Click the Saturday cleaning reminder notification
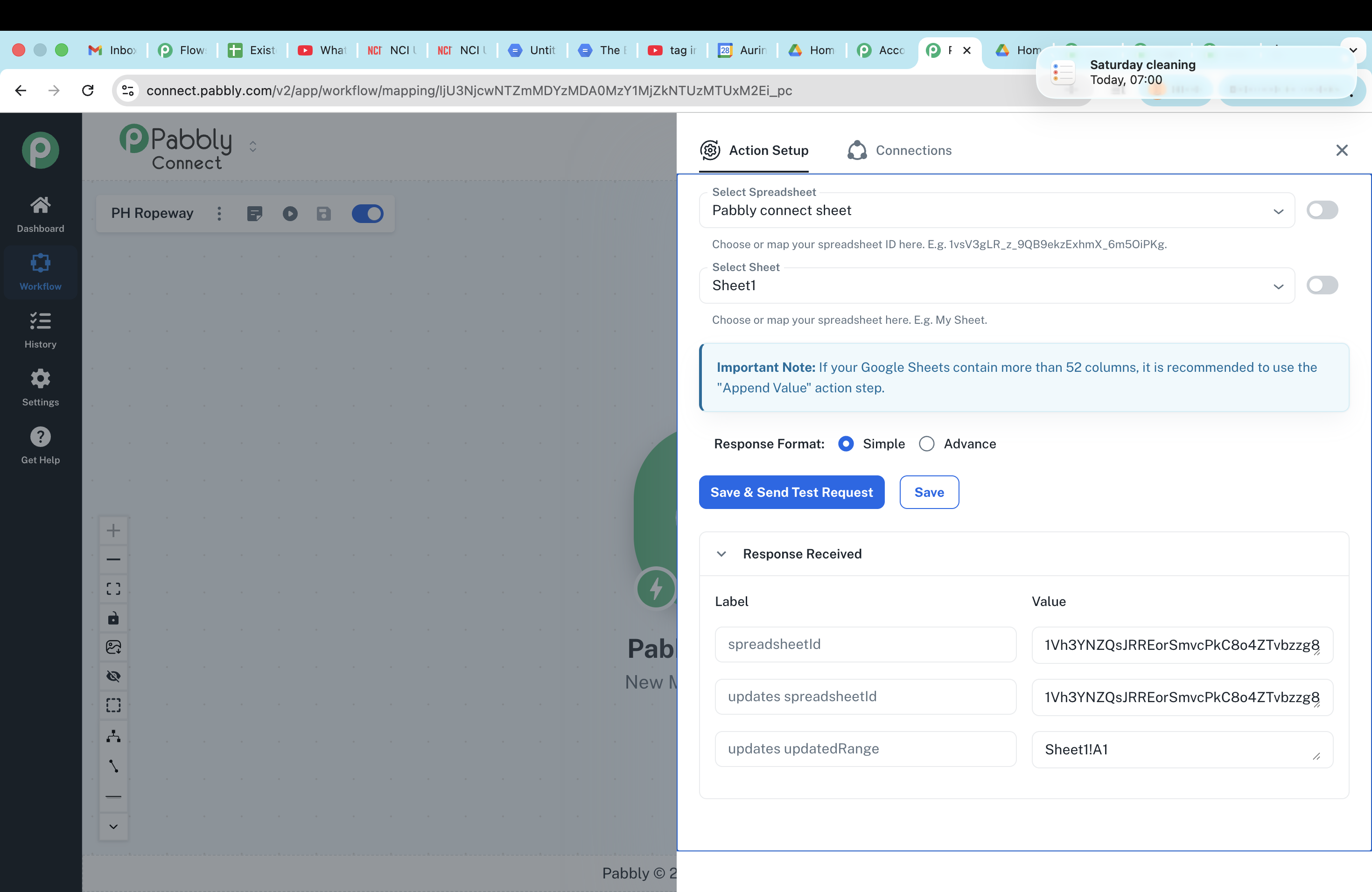The height and width of the screenshot is (892, 1372). tap(1196, 73)
